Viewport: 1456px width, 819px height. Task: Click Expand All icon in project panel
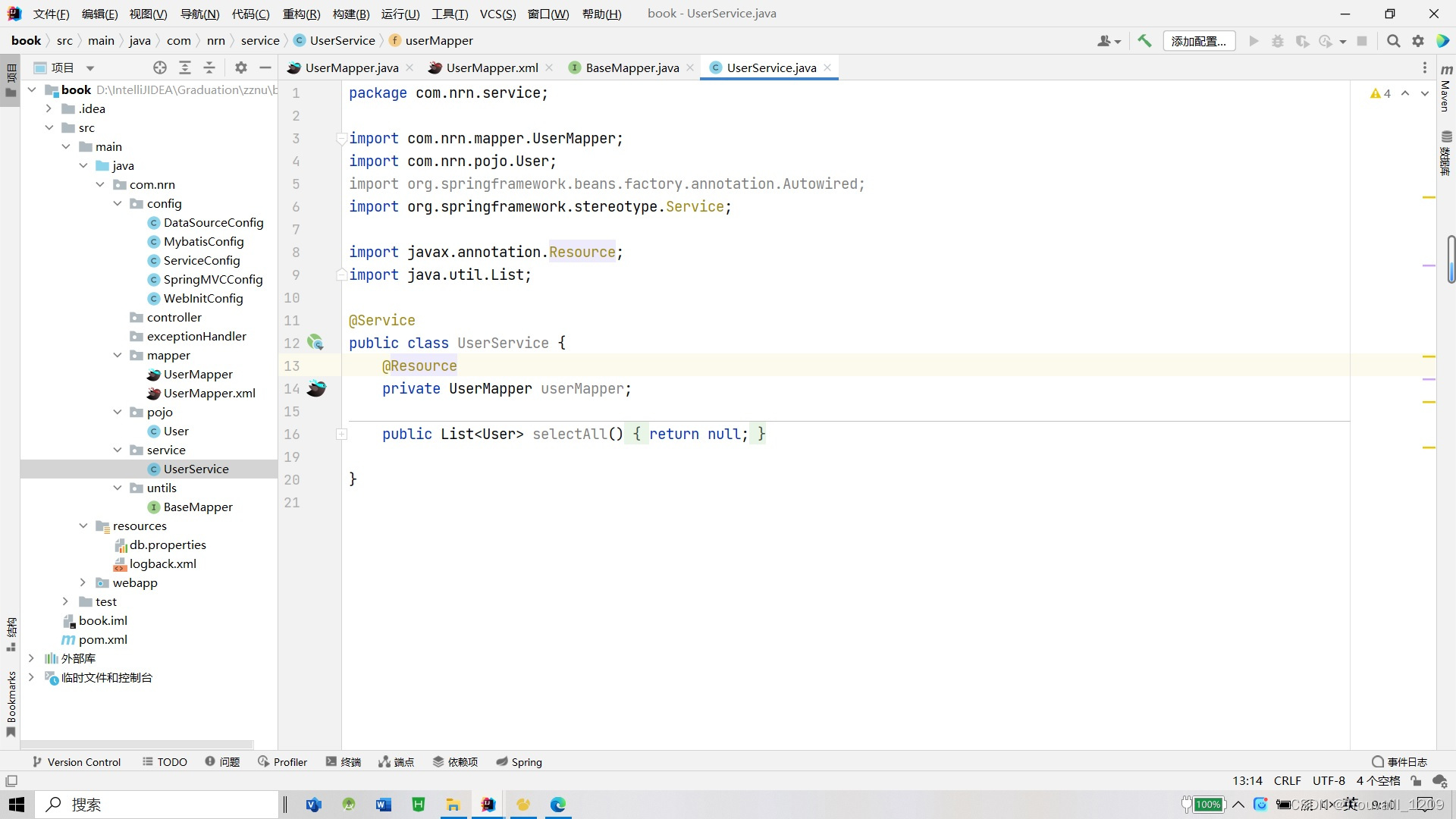184,67
